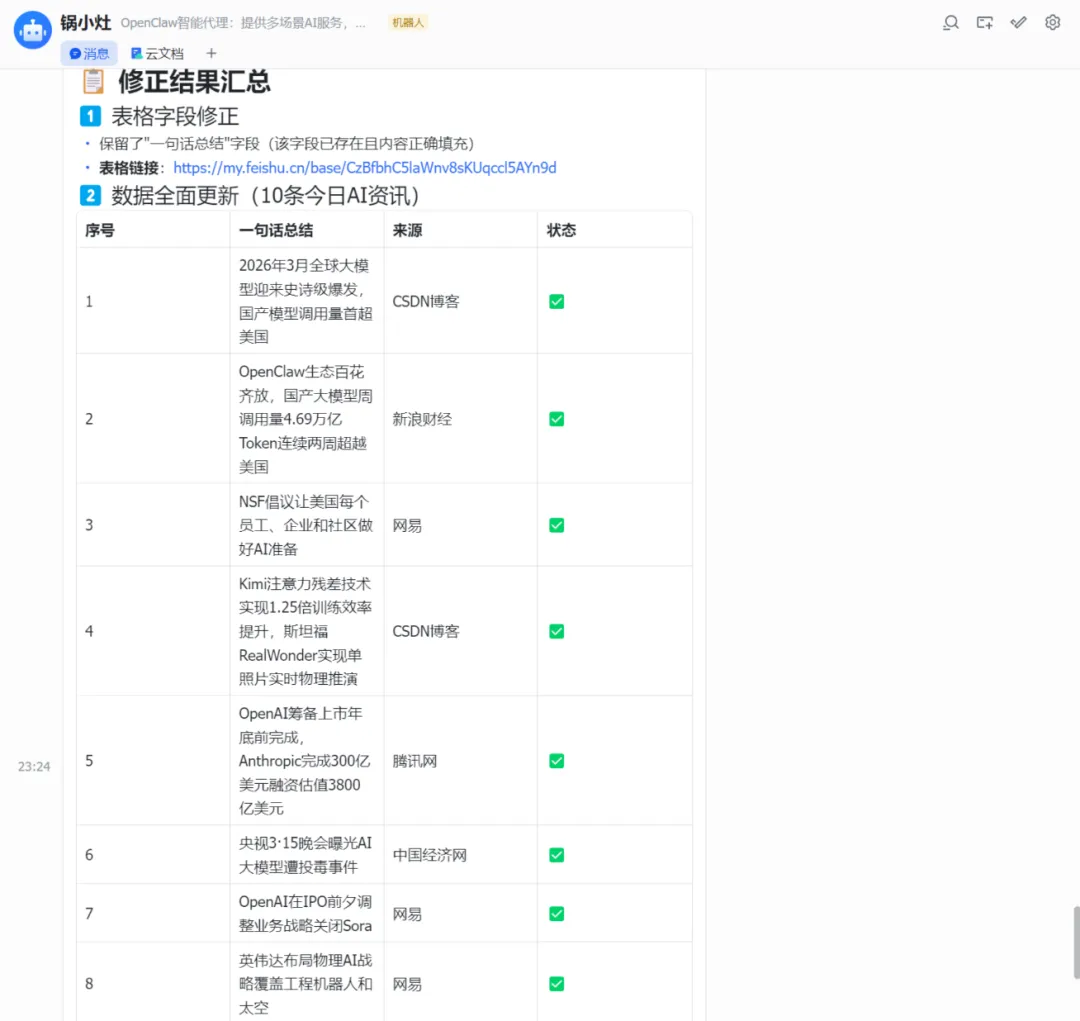
Task: Click the clipboard icon beside 修正结果汇总
Action: point(94,81)
